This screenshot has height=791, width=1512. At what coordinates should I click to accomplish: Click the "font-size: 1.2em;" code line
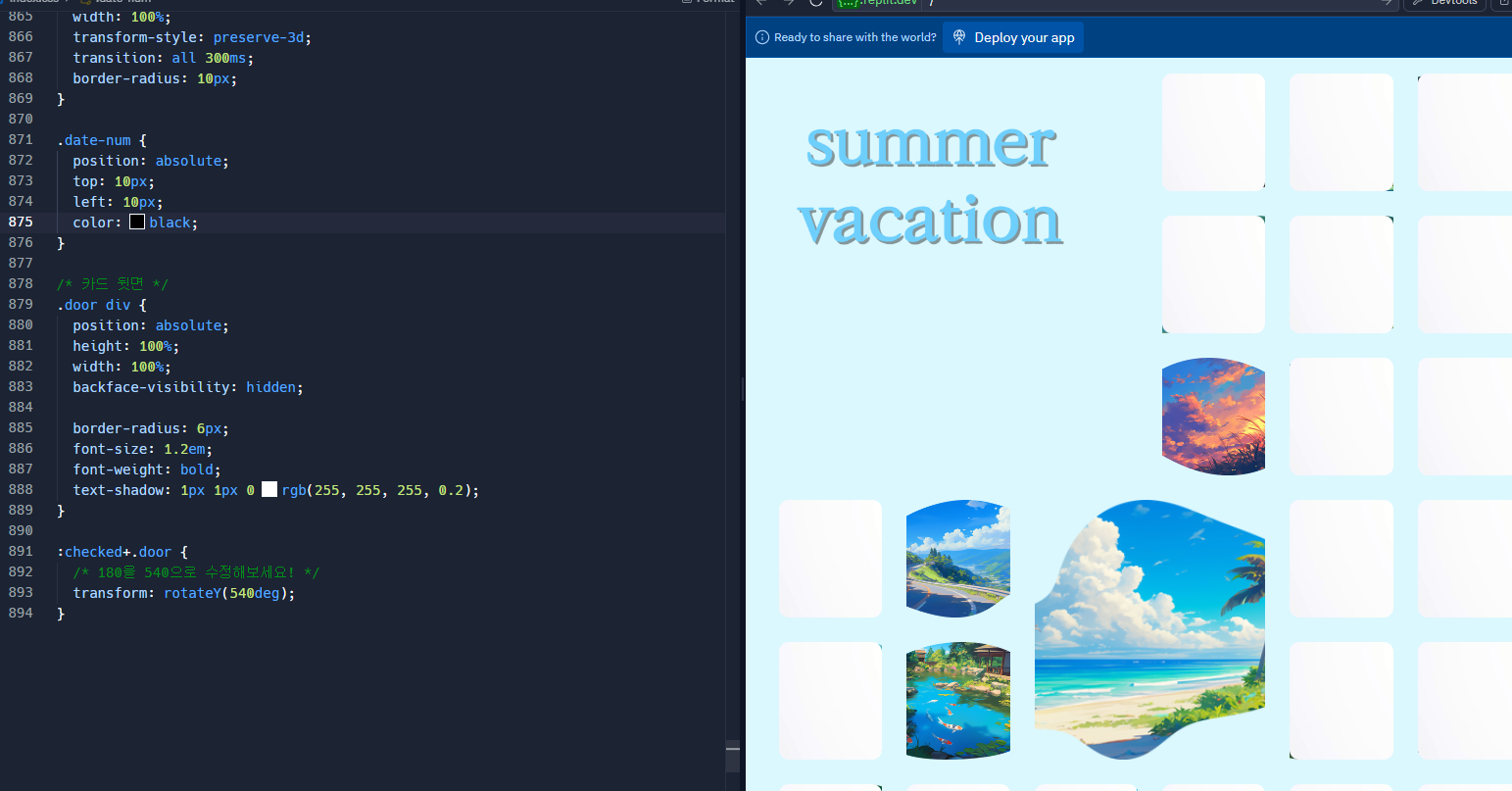coord(142,449)
